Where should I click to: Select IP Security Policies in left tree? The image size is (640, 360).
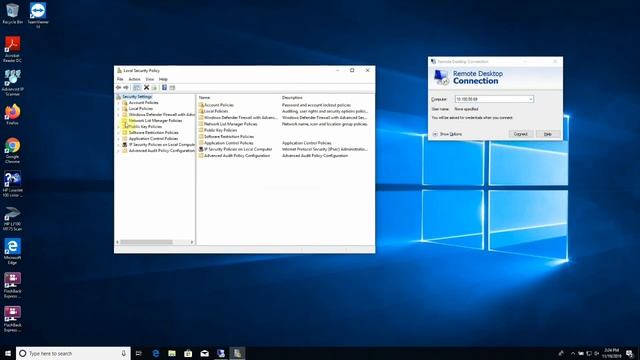pyautogui.click(x=162, y=144)
